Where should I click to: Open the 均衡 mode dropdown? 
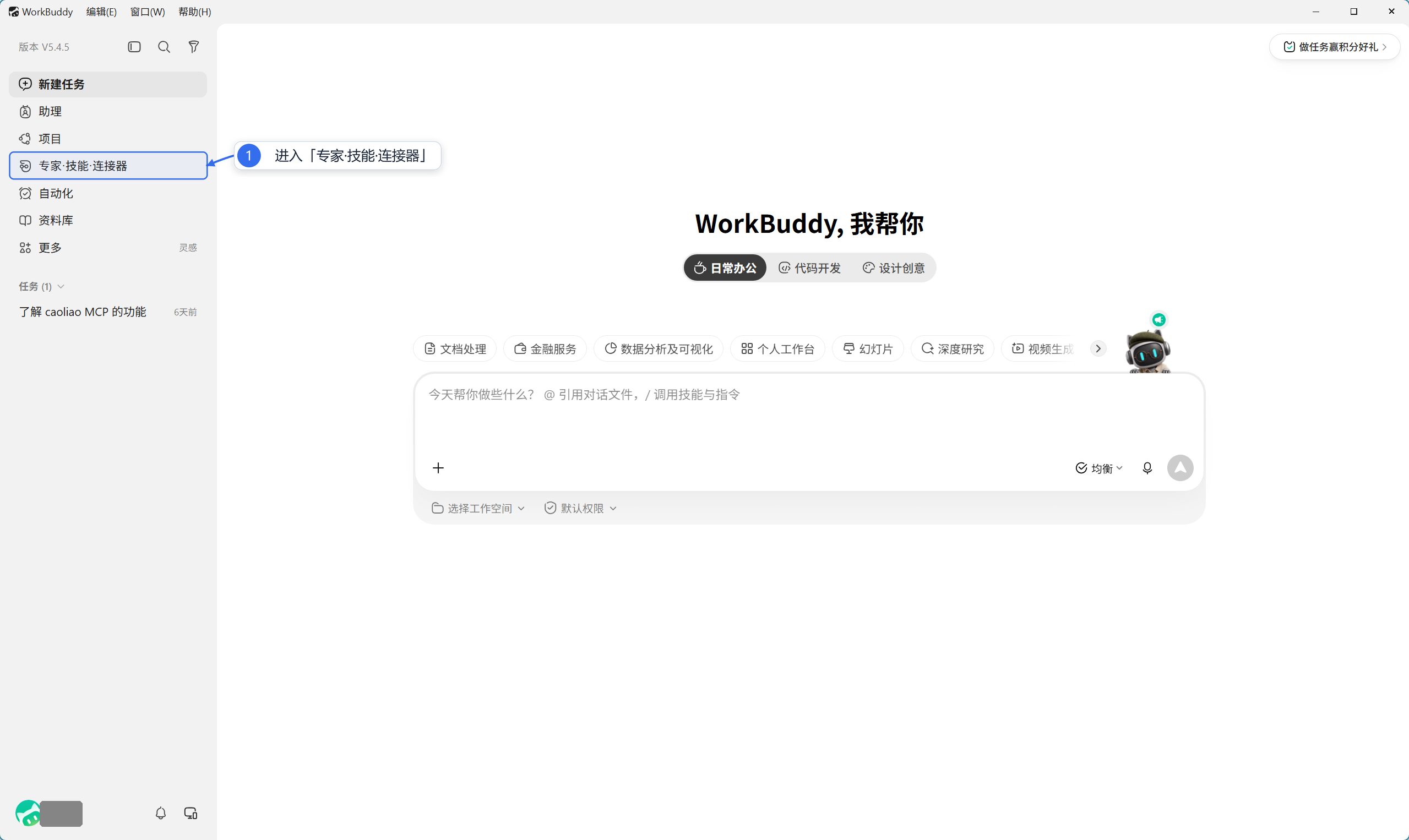coord(1099,468)
